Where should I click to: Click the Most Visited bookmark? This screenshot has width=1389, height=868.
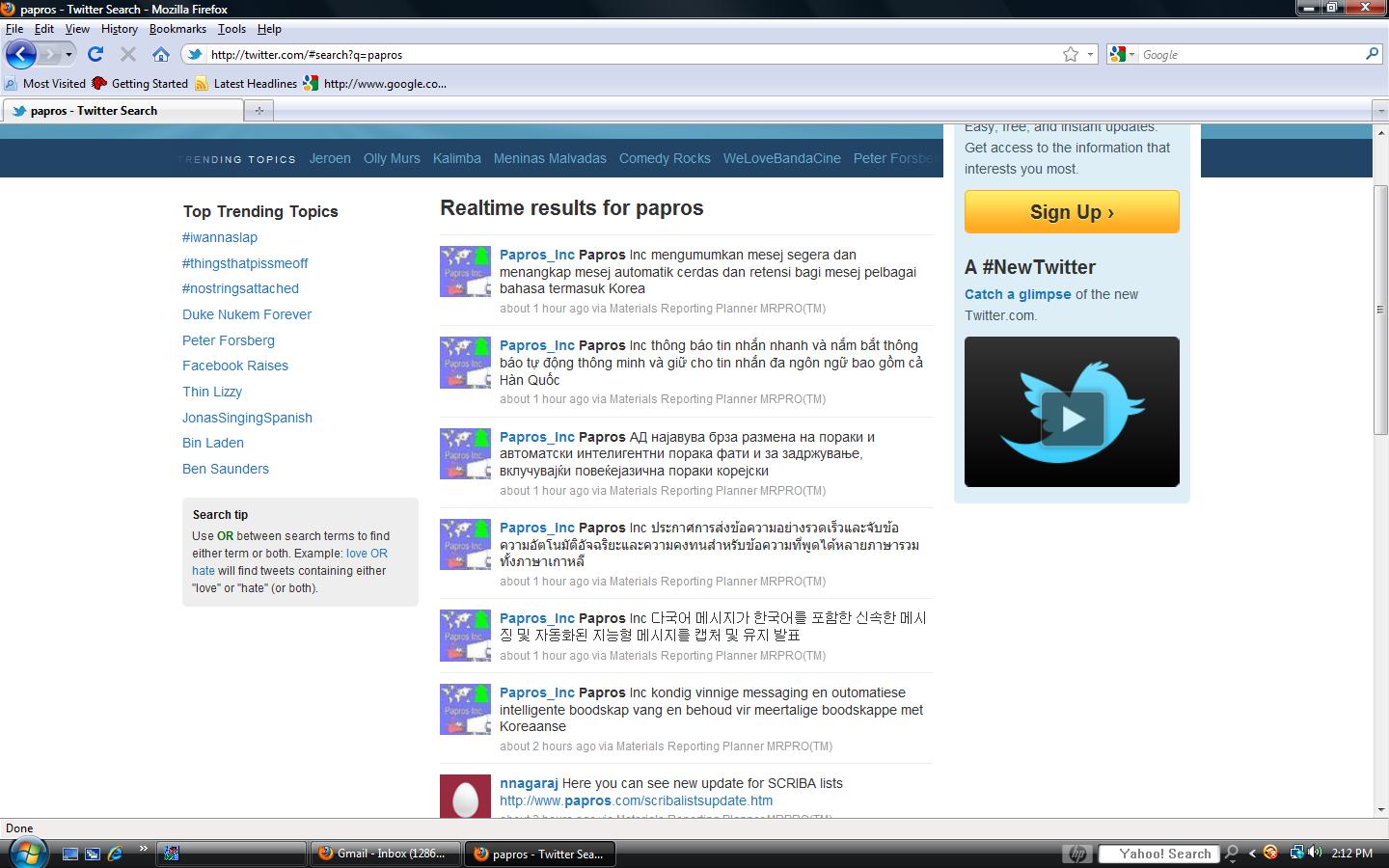pos(45,84)
